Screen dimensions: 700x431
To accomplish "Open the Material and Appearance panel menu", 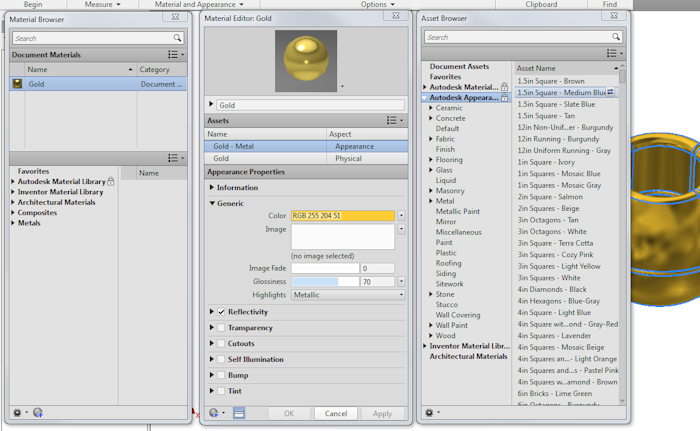I will (199, 4).
